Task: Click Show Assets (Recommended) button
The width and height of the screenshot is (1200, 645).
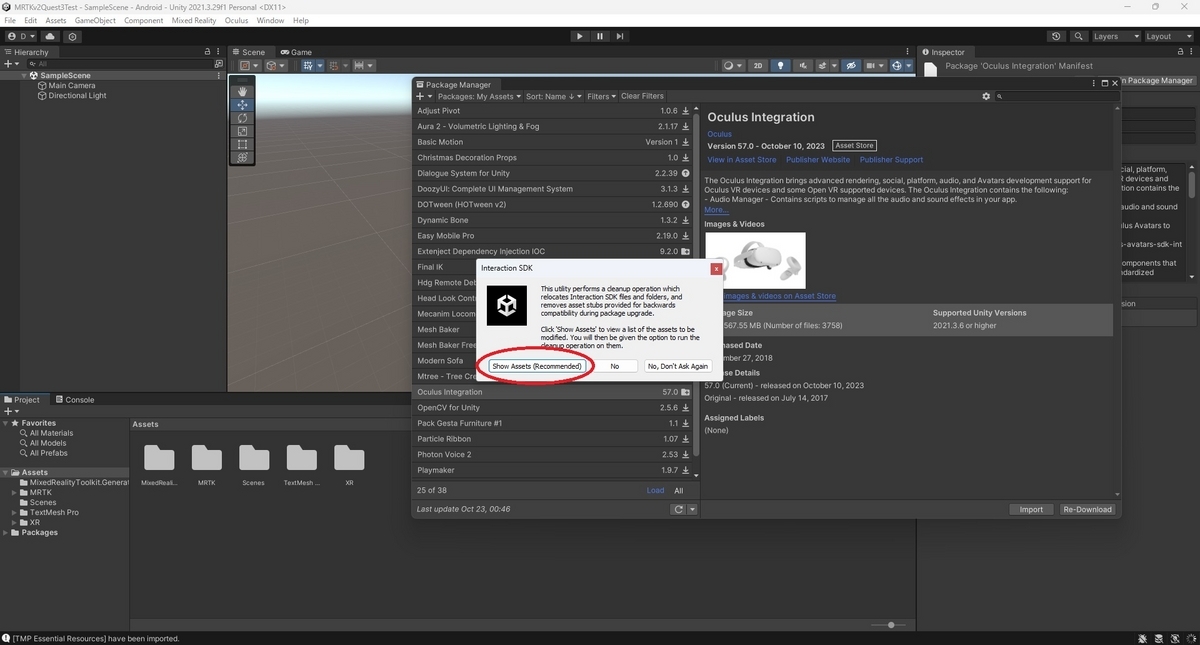Action: coord(537,366)
